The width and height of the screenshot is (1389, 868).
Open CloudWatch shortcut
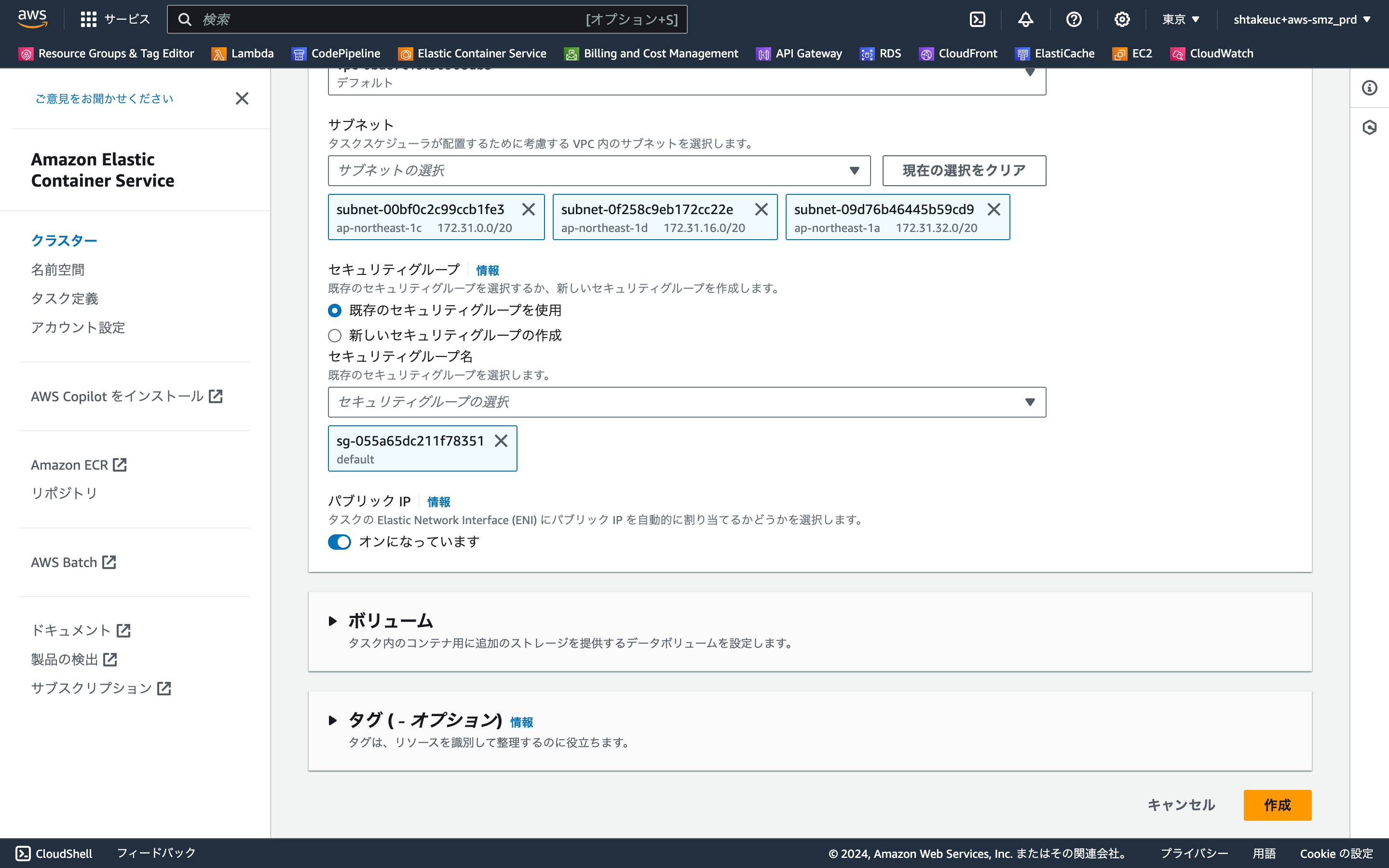1212,54
